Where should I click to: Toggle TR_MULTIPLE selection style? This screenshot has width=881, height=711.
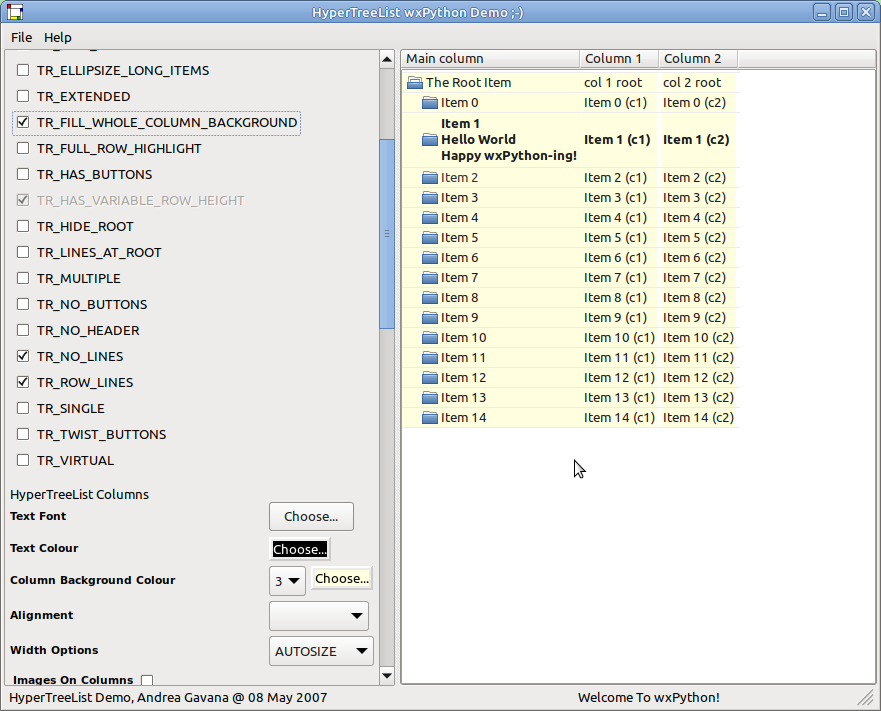(x=23, y=278)
